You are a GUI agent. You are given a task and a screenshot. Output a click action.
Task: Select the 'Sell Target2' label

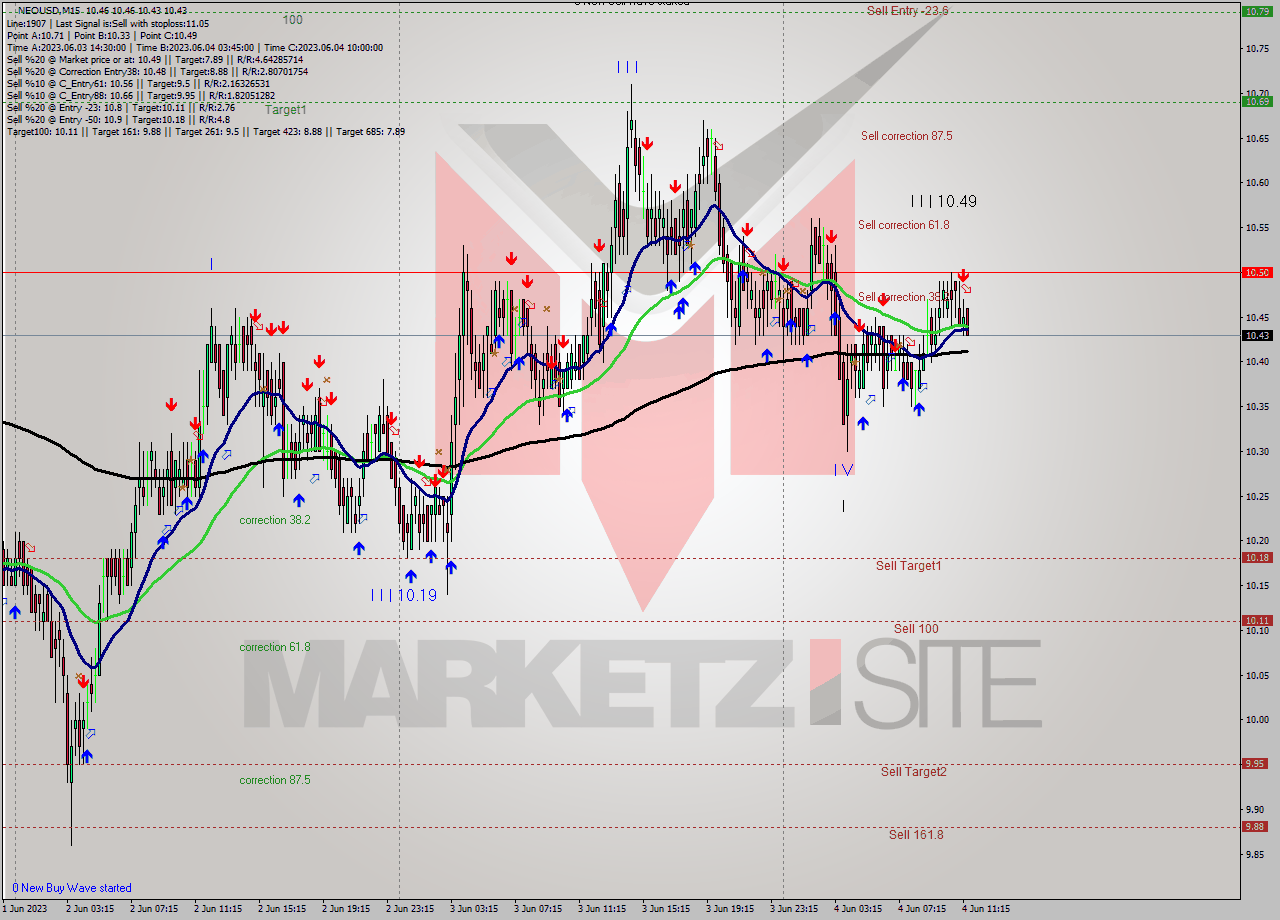[913, 772]
